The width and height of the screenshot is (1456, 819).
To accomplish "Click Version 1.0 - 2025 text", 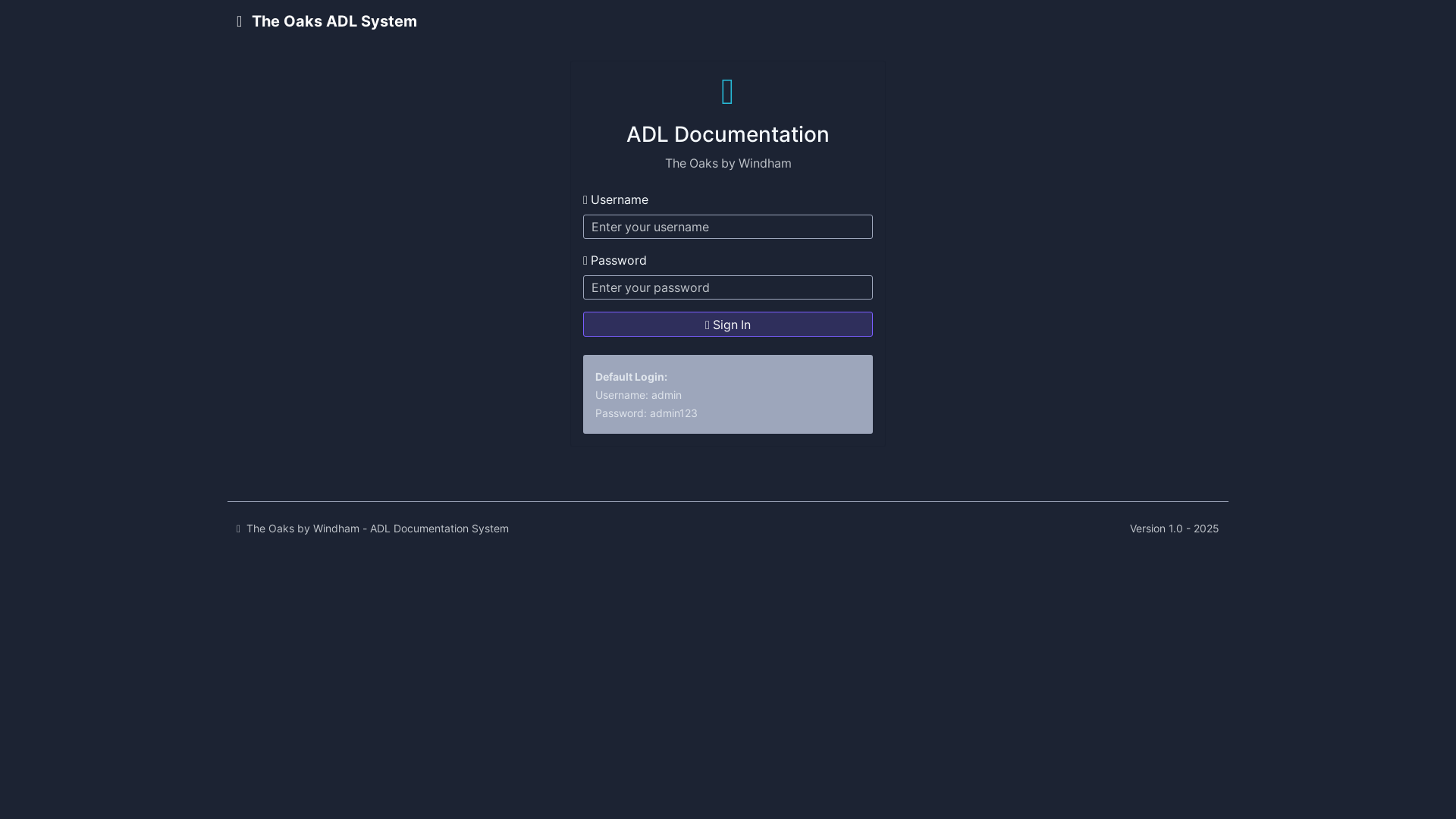I will 1174,529.
